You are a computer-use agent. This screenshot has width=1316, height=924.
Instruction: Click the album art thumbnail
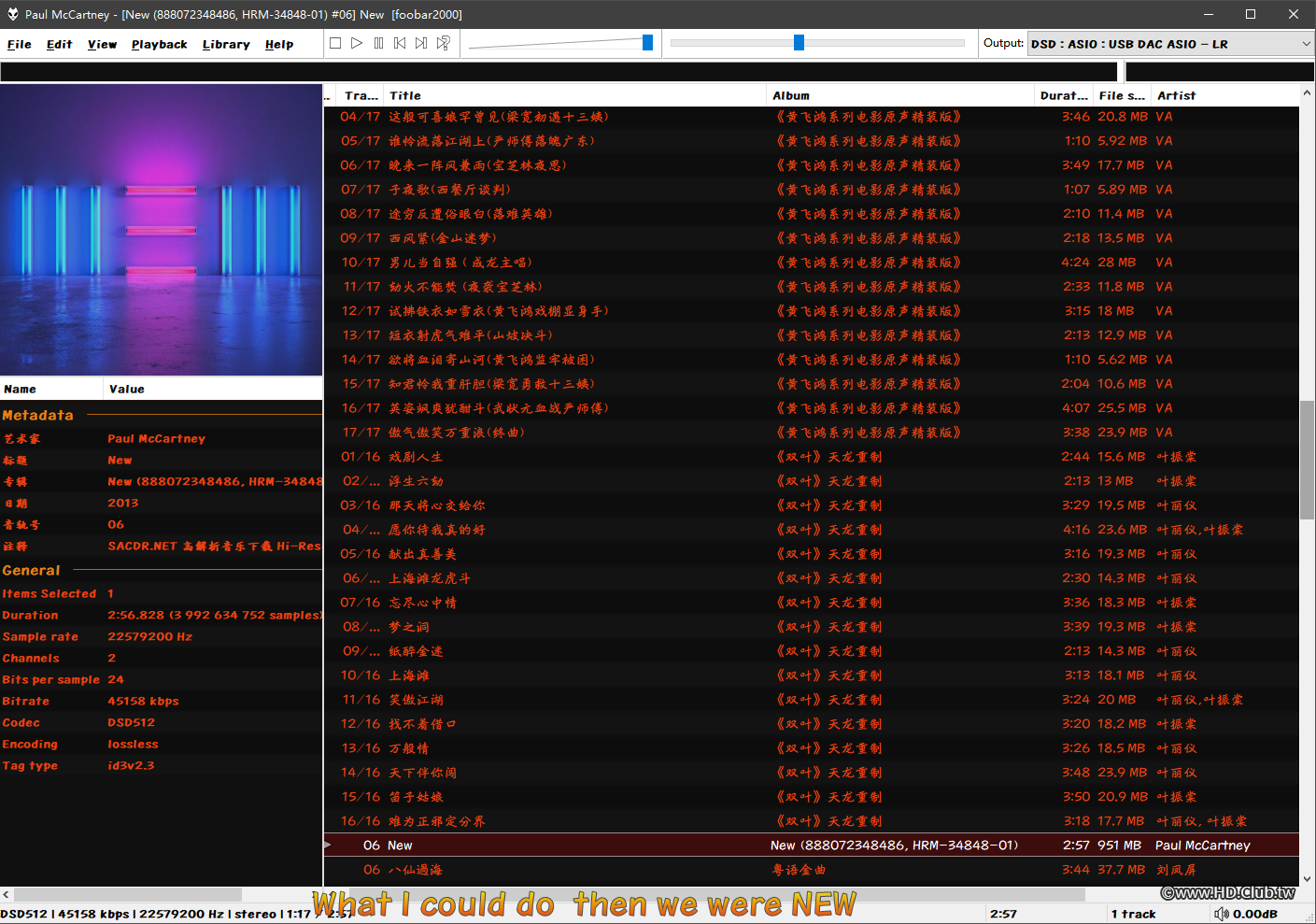[161, 230]
